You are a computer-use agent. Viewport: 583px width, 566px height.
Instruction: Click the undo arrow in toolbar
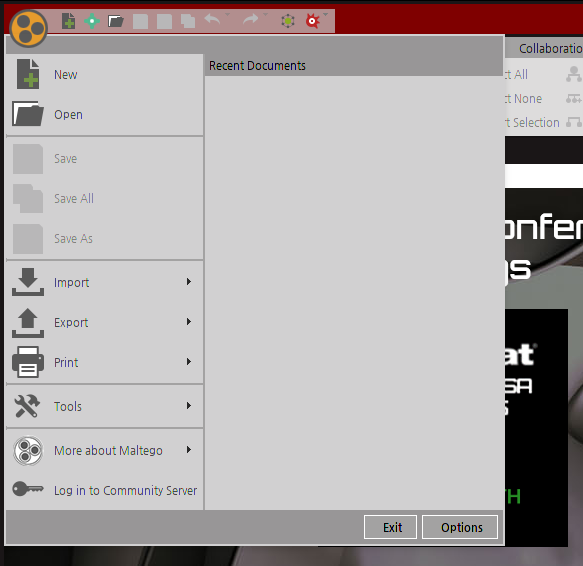click(212, 19)
